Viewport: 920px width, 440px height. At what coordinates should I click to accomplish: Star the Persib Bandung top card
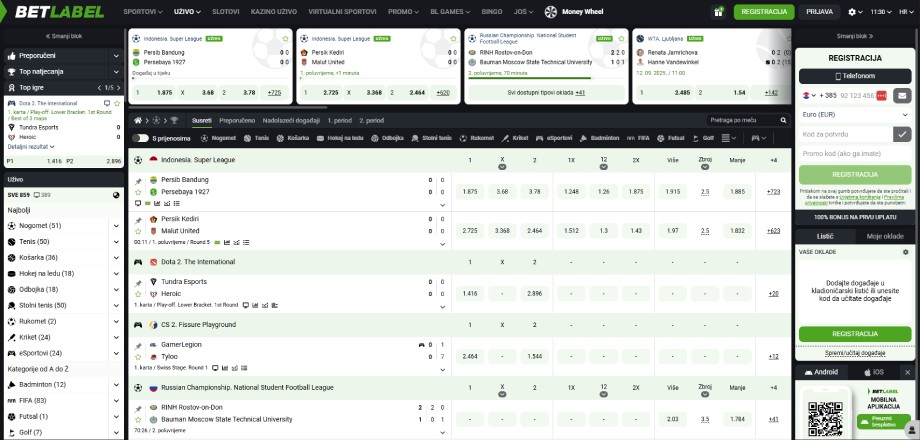pos(285,39)
